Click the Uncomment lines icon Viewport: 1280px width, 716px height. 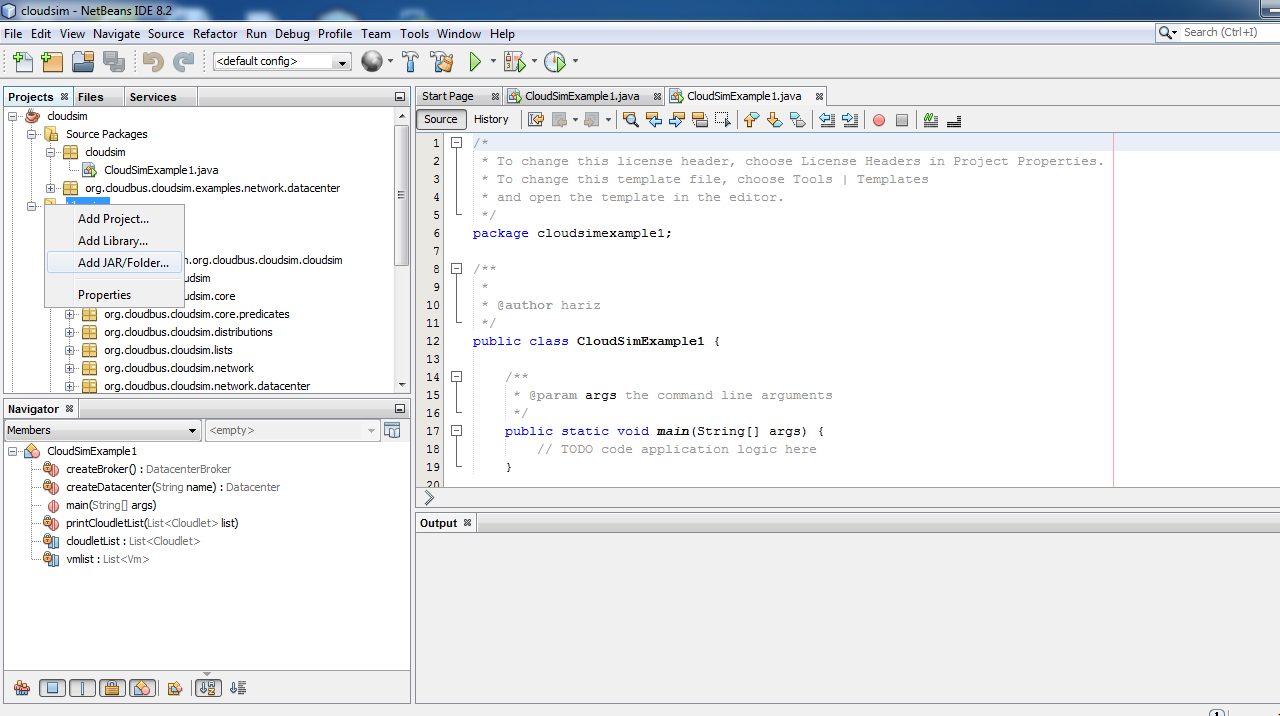tap(954, 120)
